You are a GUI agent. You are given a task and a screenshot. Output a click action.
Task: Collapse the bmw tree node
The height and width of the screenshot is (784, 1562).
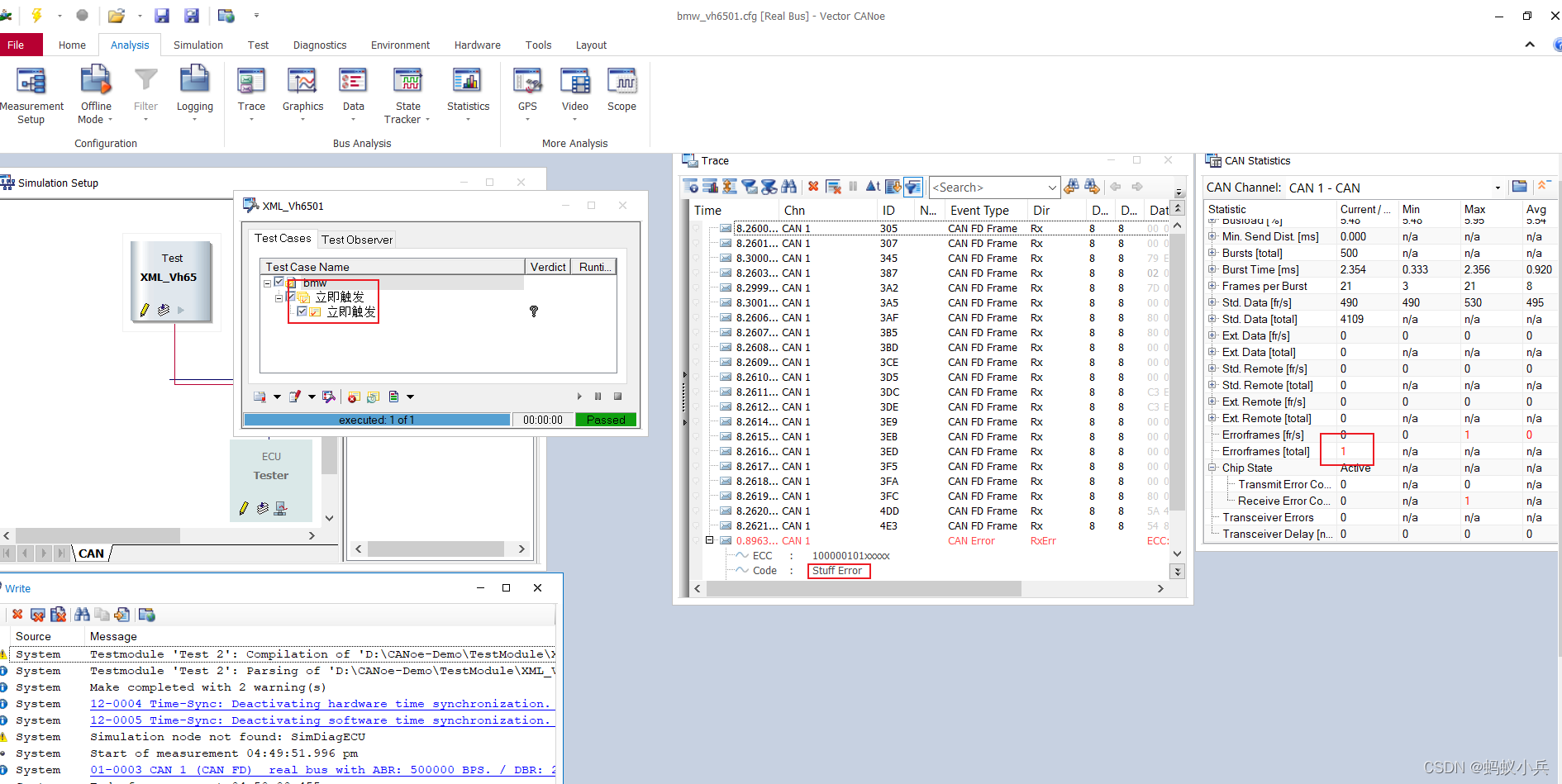point(267,283)
